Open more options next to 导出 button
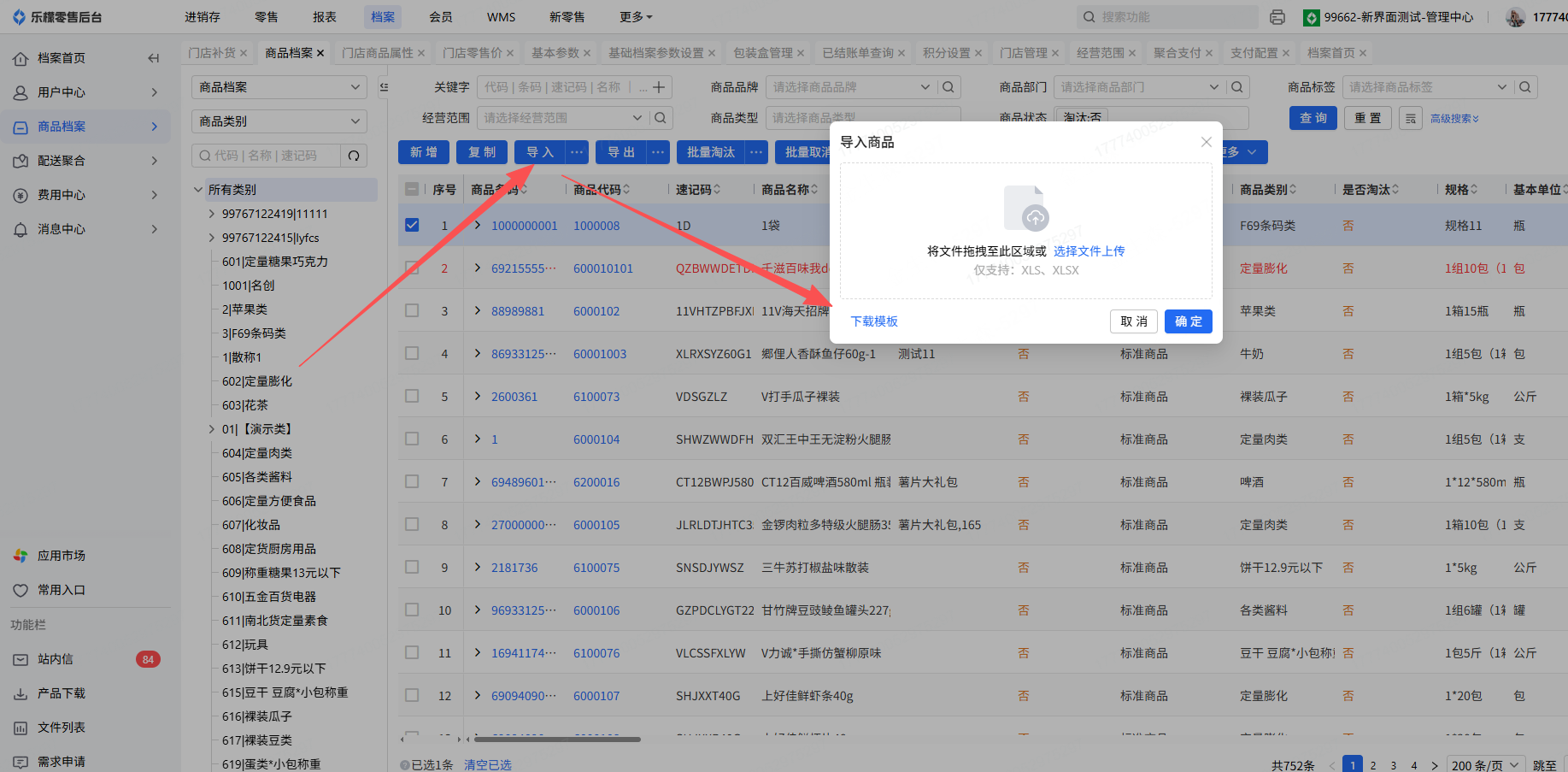Image resolution: width=1568 pixels, height=772 pixels. (658, 152)
